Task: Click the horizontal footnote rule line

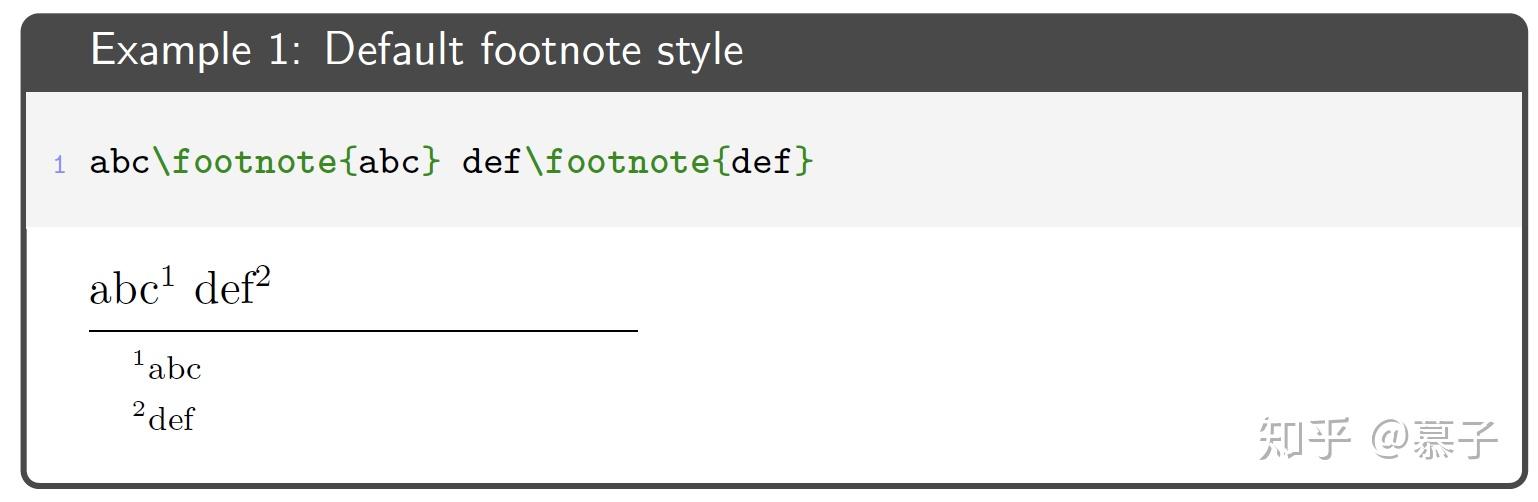Action: [363, 330]
